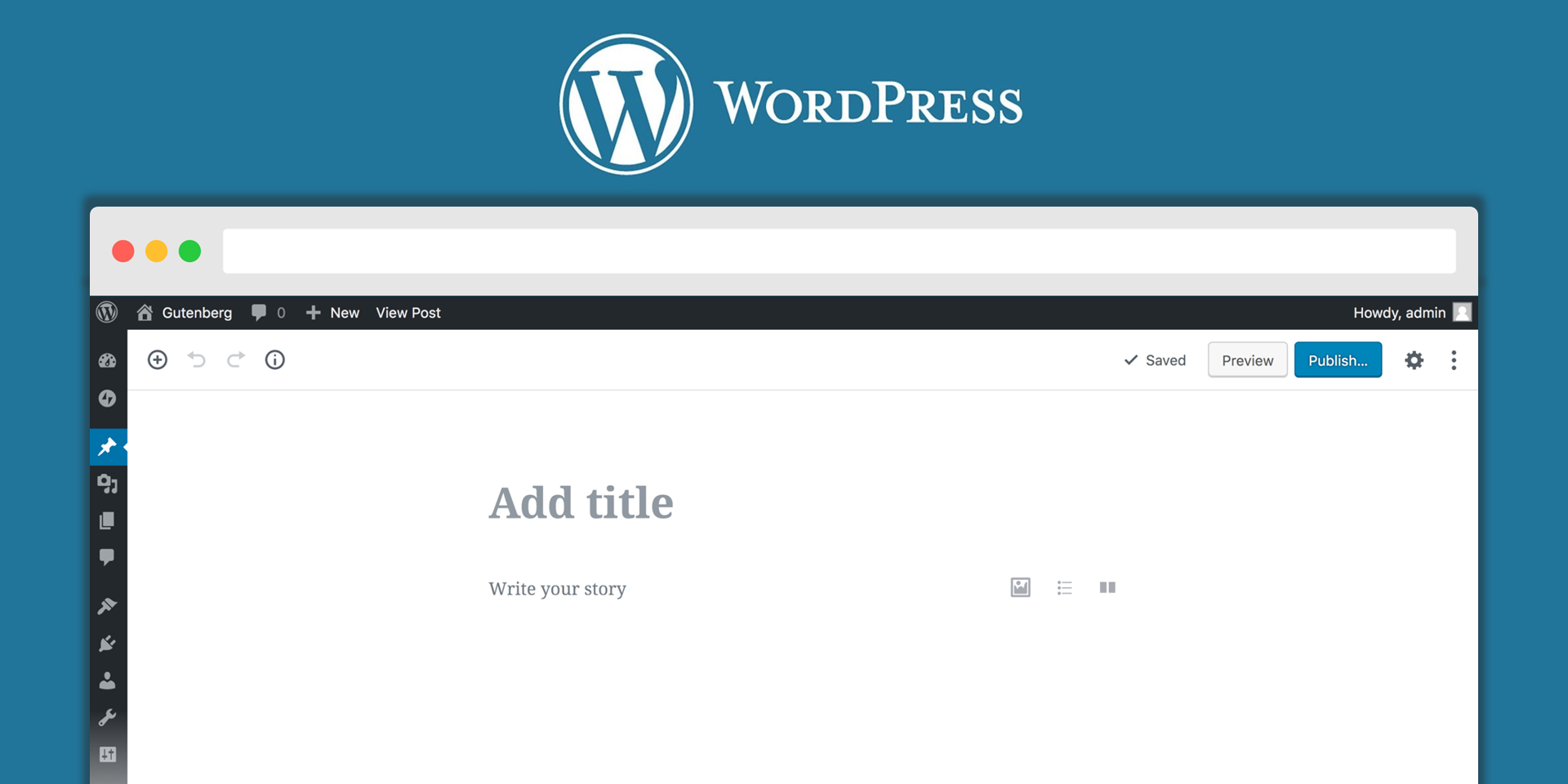Open Comments icon in admin sidebar

pos(108,558)
